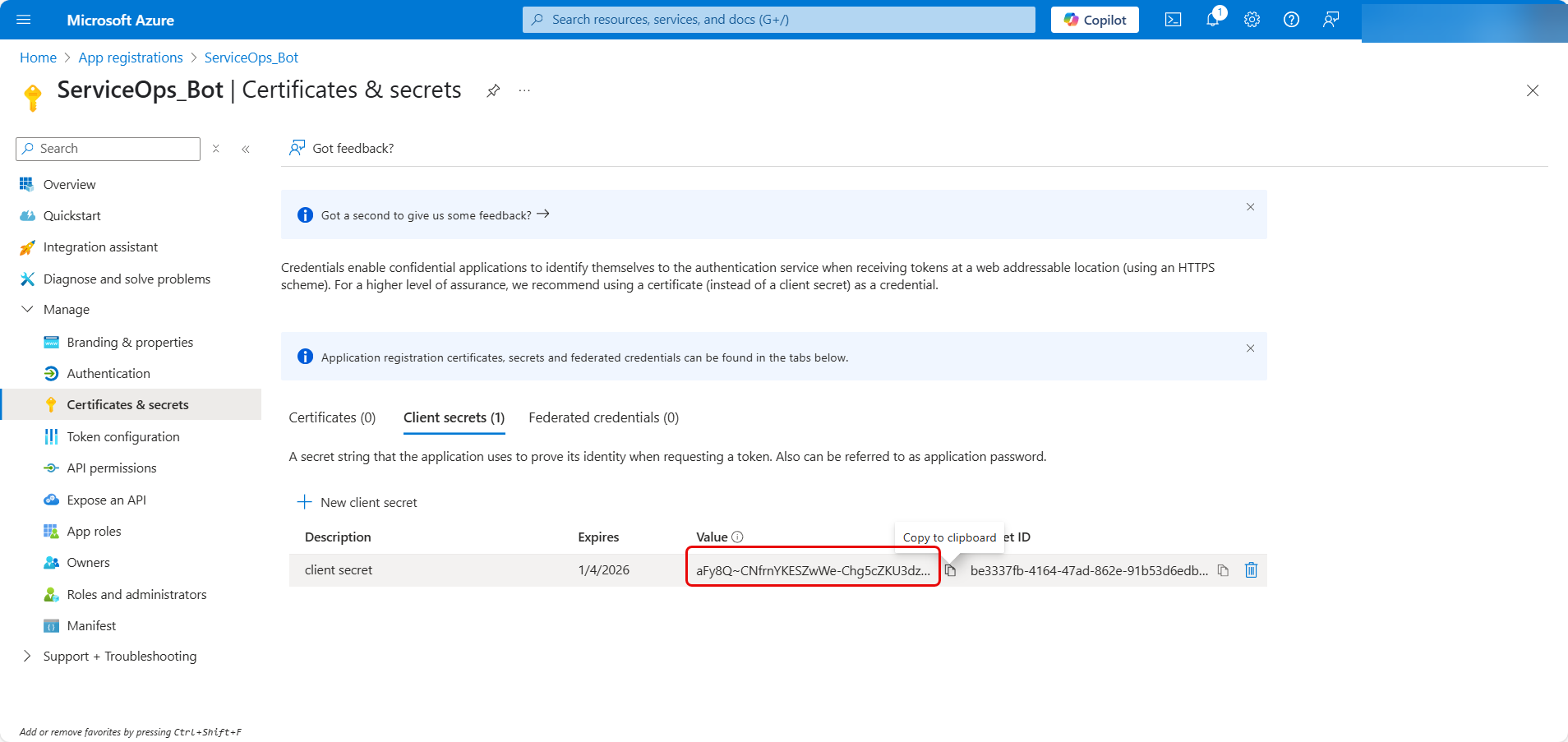Copy the Secret ID to clipboard
Viewport: 1568px width, 742px height.
click(x=1223, y=570)
